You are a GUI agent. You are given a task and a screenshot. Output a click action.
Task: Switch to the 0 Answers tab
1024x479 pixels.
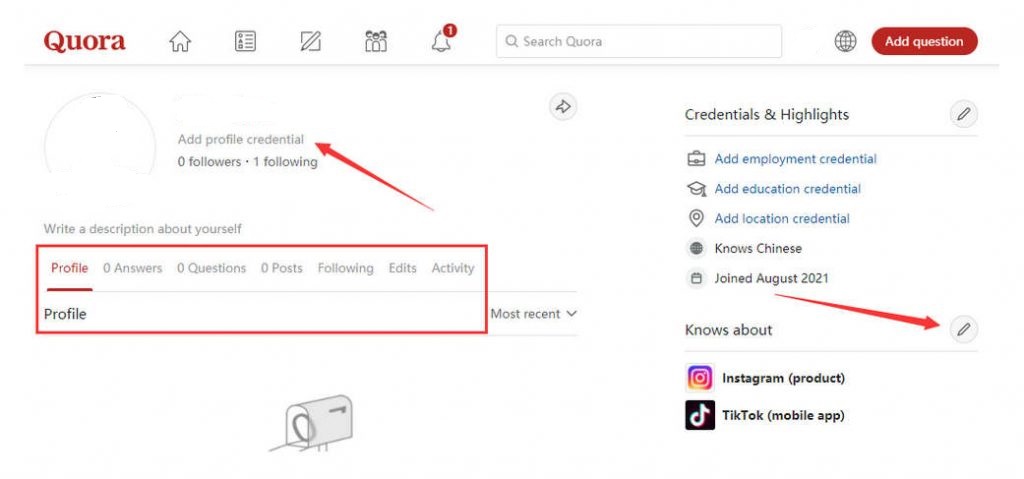tap(133, 268)
